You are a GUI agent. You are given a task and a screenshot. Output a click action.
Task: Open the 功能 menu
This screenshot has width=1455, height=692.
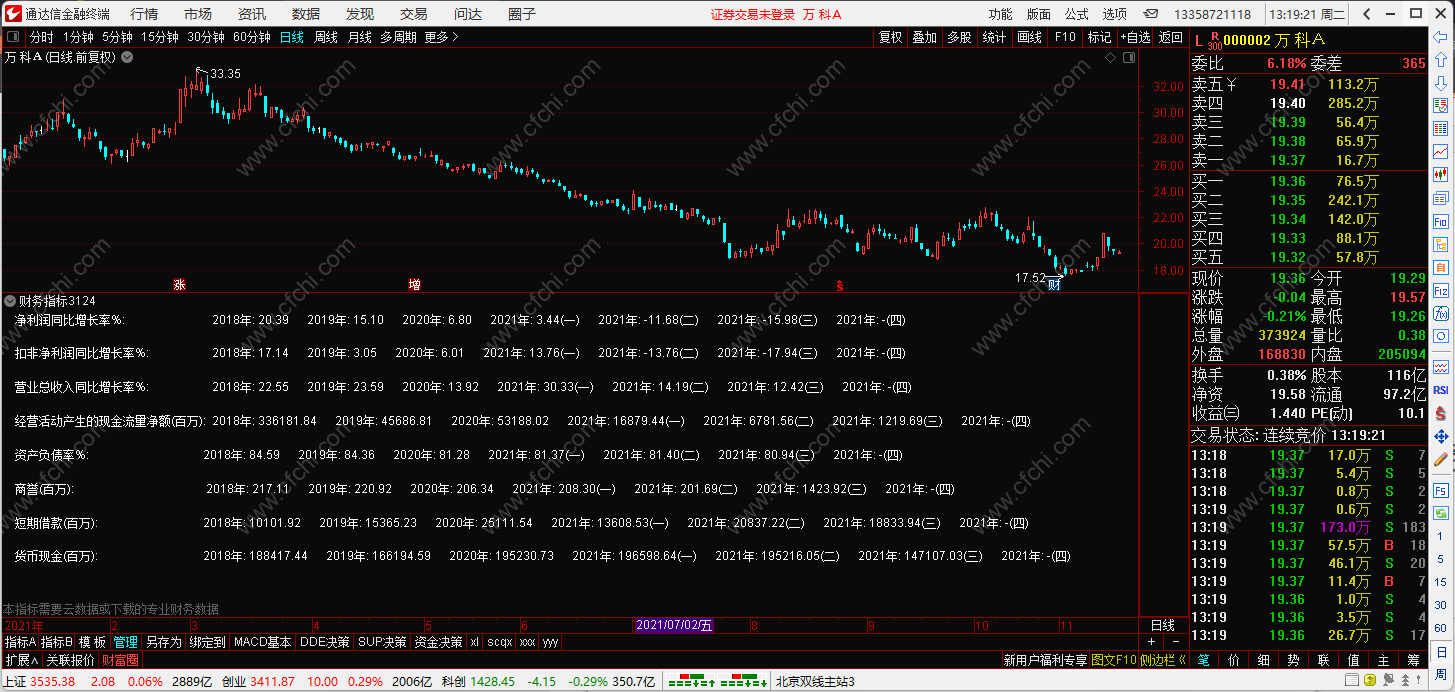[1000, 14]
